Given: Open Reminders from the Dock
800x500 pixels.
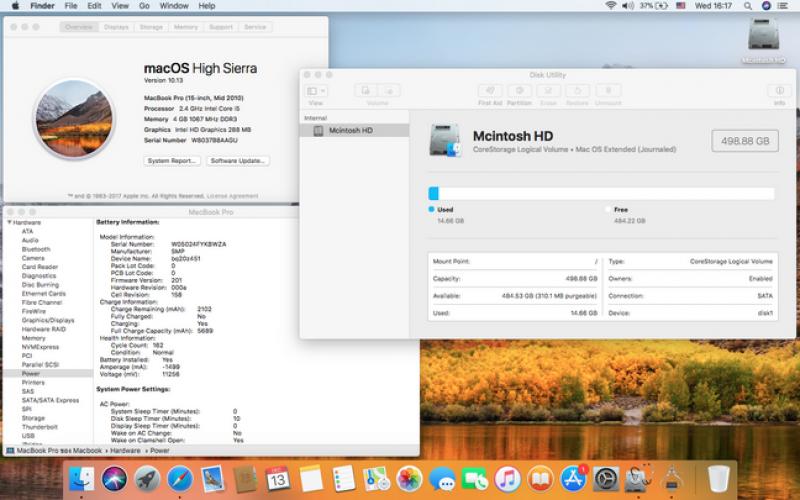Looking at the screenshot, I should click(343, 479).
